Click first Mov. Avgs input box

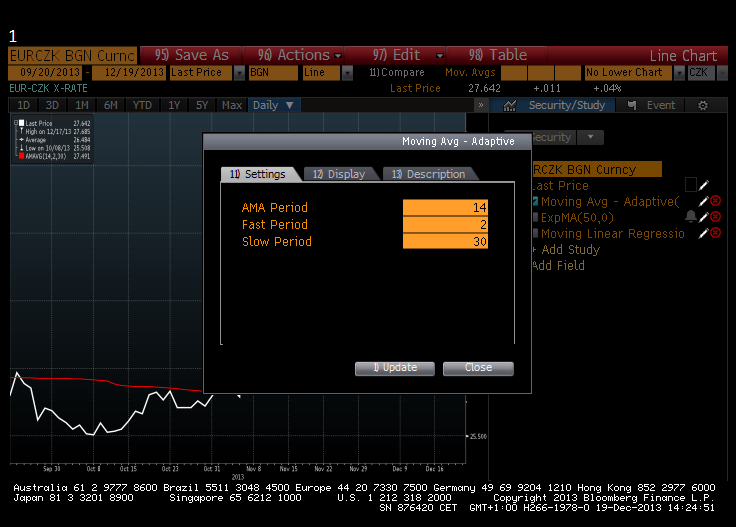tap(514, 73)
